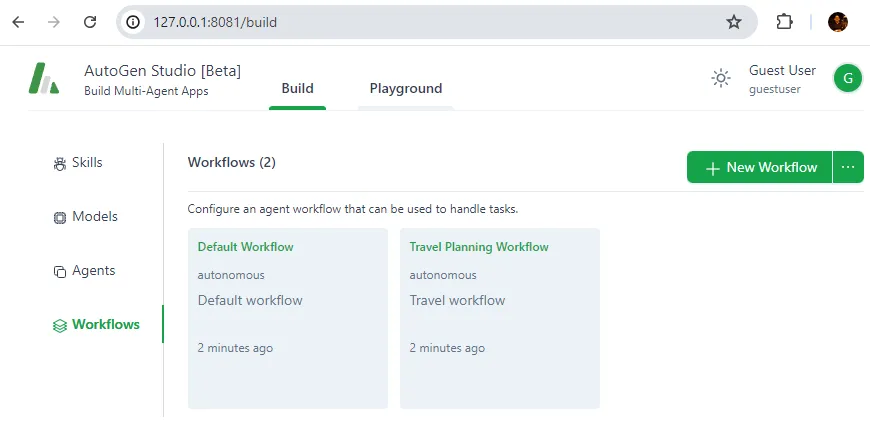This screenshot has width=870, height=422.
Task: Click '2 minutes ago' on Default Workflow card
Action: (x=235, y=348)
